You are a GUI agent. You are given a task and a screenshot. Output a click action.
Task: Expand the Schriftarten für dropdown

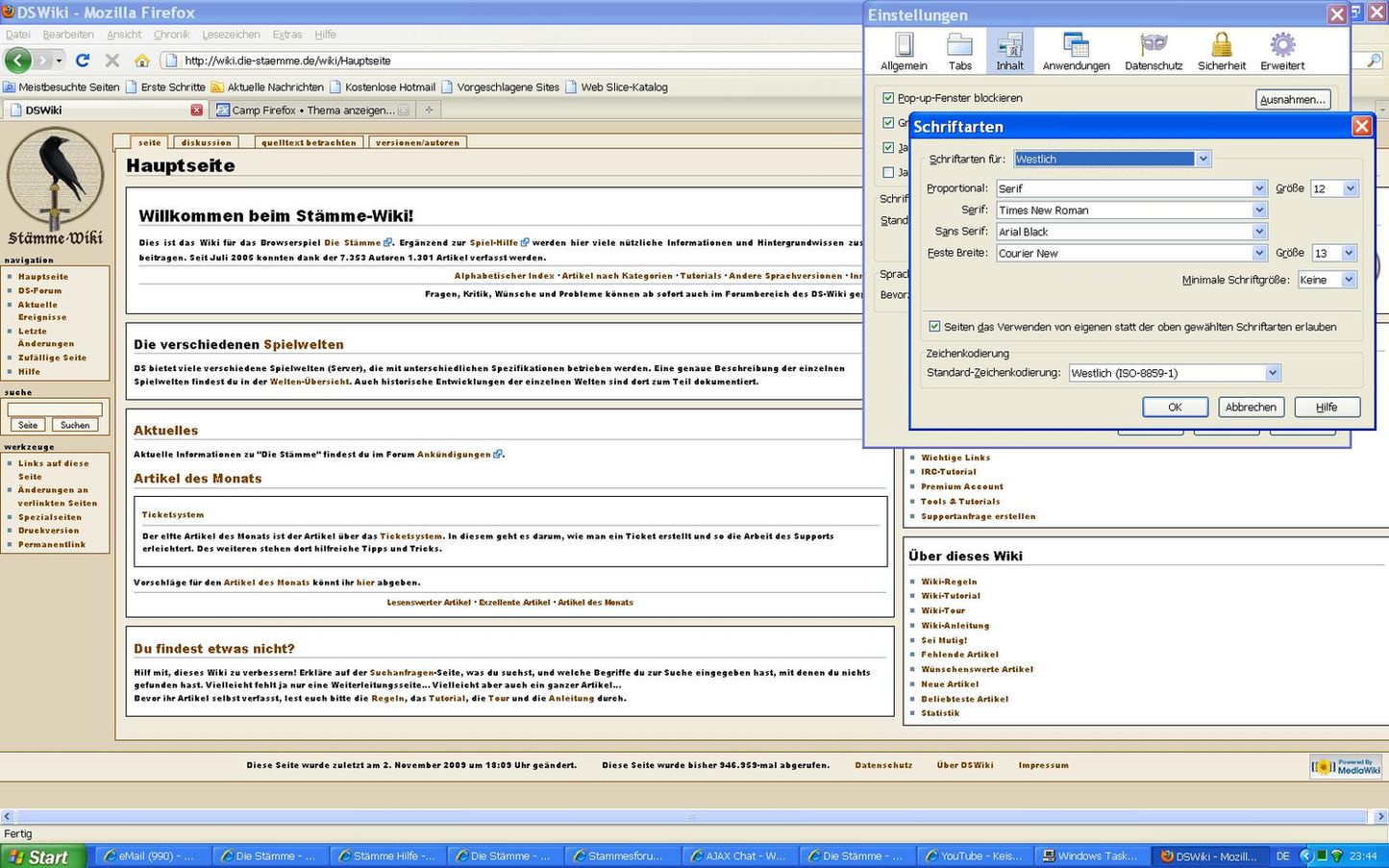click(x=1203, y=160)
